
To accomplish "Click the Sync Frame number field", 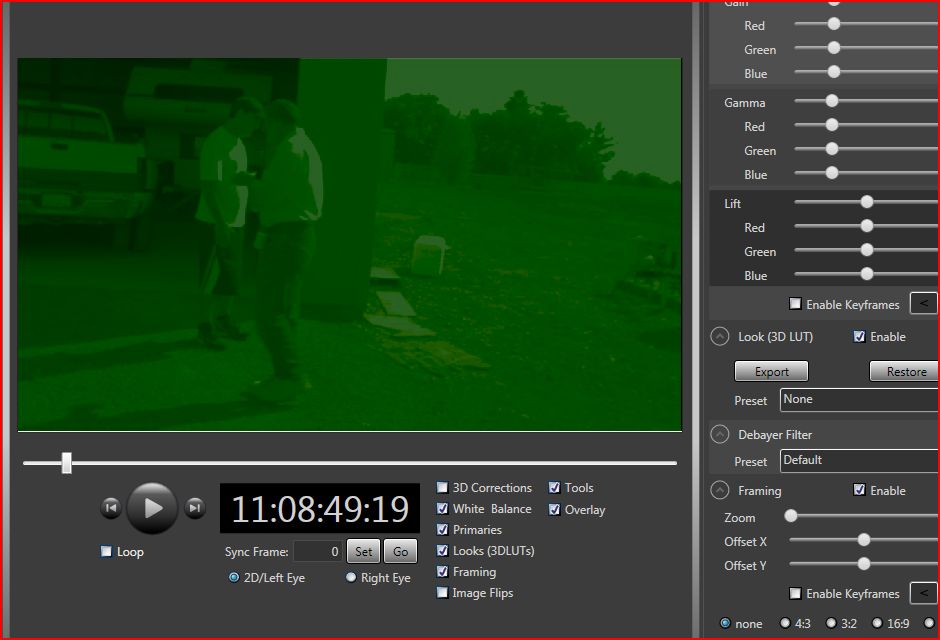I will [x=317, y=551].
